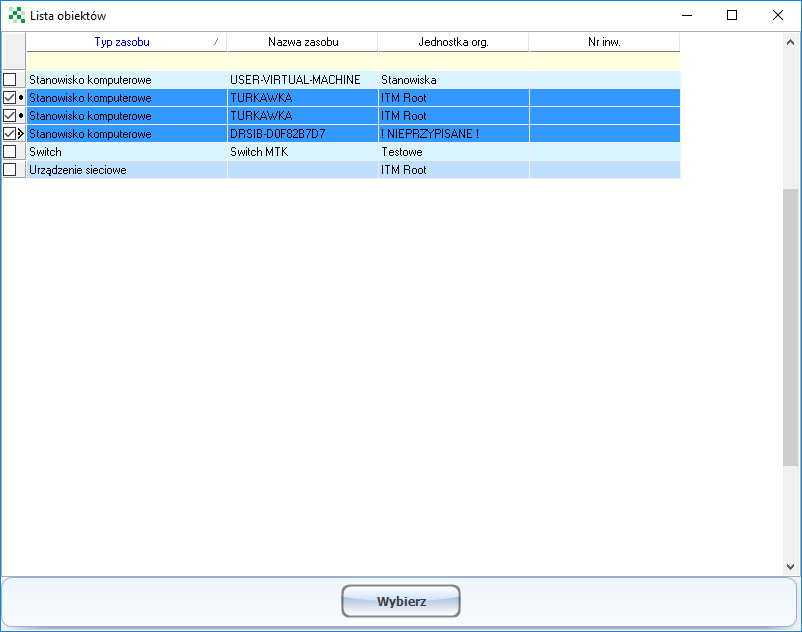This screenshot has height=632, width=802.
Task: Click the scrollbar up arrow
Action: coord(790,42)
